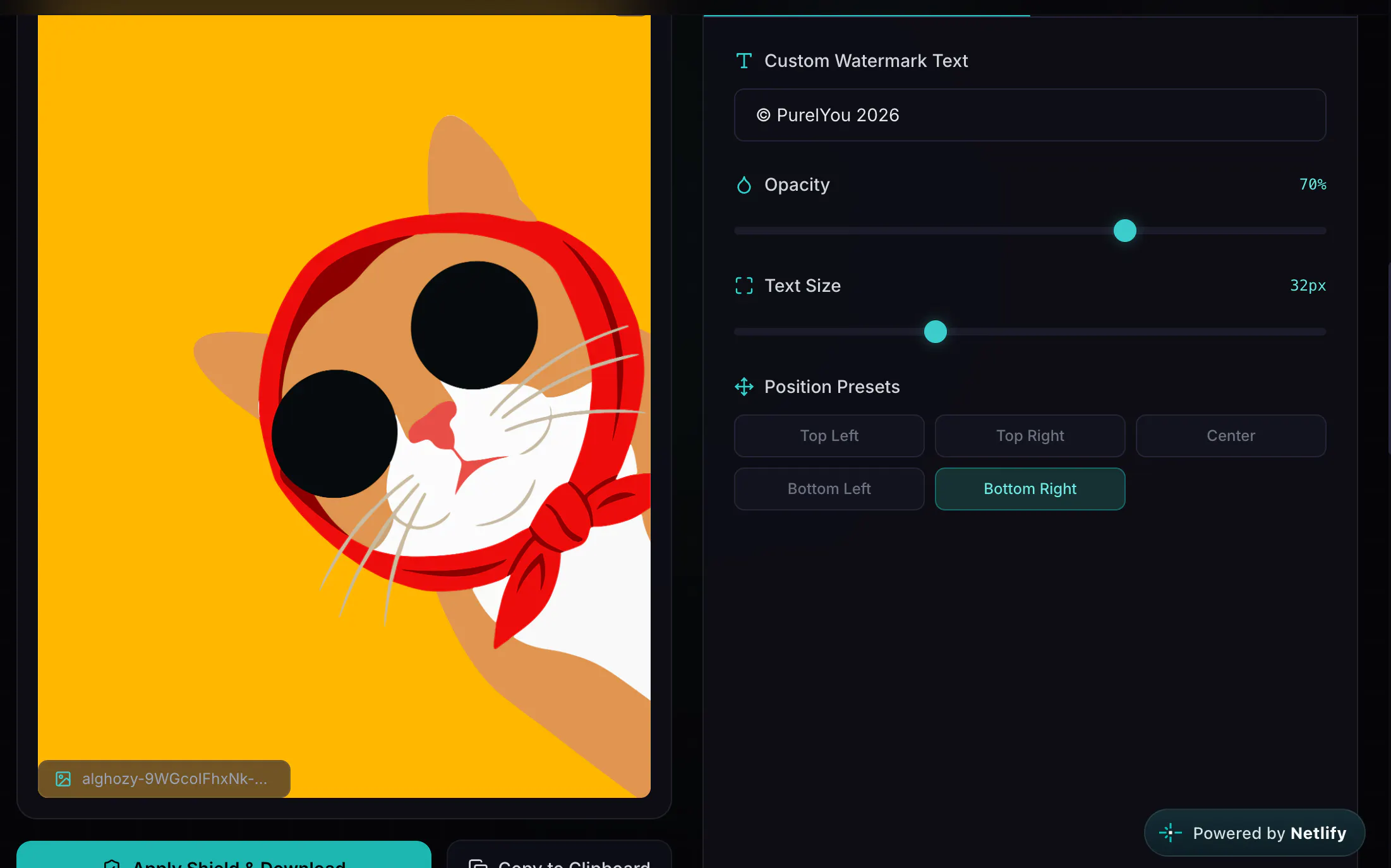Click the Position Presets heading
Viewport: 1391px width, 868px height.
click(832, 387)
